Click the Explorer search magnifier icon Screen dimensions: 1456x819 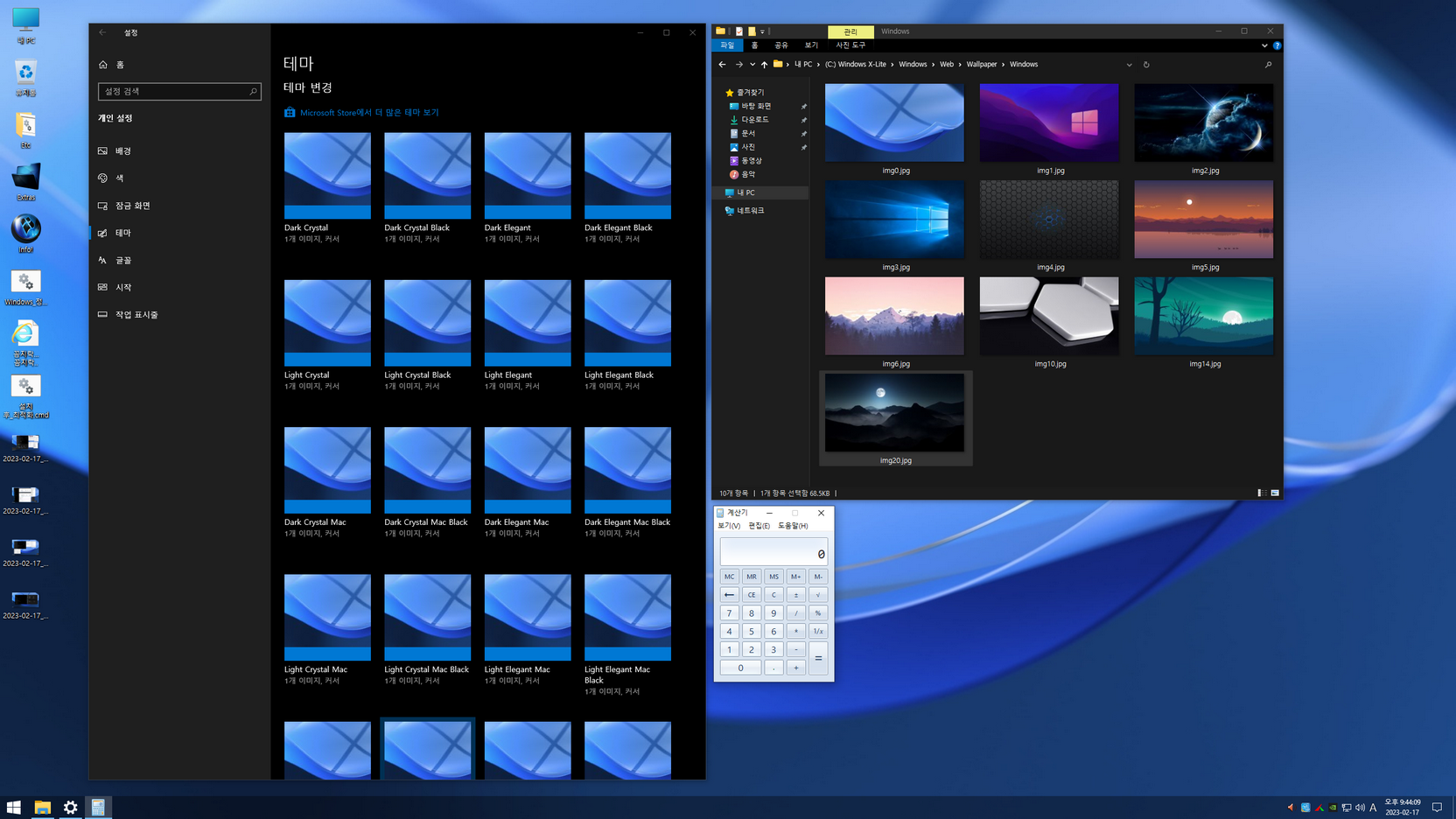click(1268, 65)
